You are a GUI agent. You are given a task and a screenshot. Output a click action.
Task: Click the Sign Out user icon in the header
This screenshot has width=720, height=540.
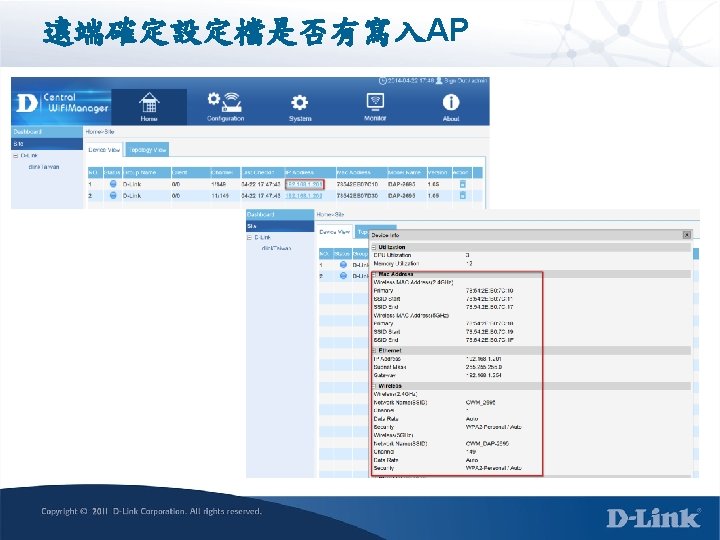pyautogui.click(x=439, y=81)
